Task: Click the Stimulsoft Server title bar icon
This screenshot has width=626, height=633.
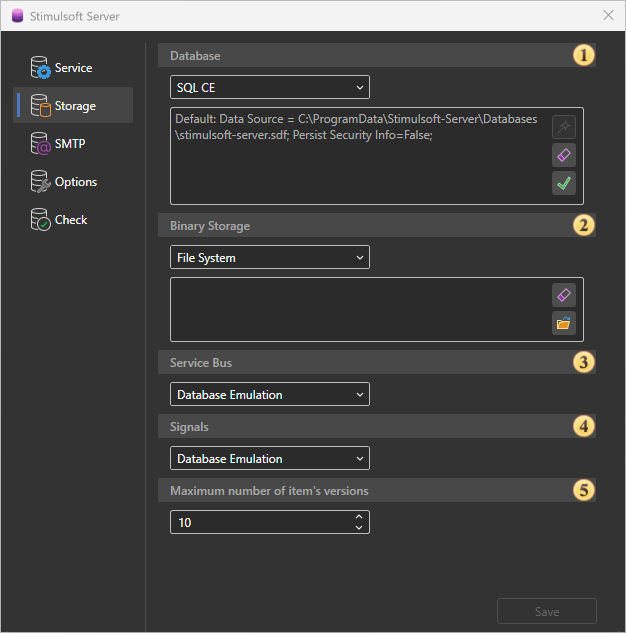Action: pos(16,15)
